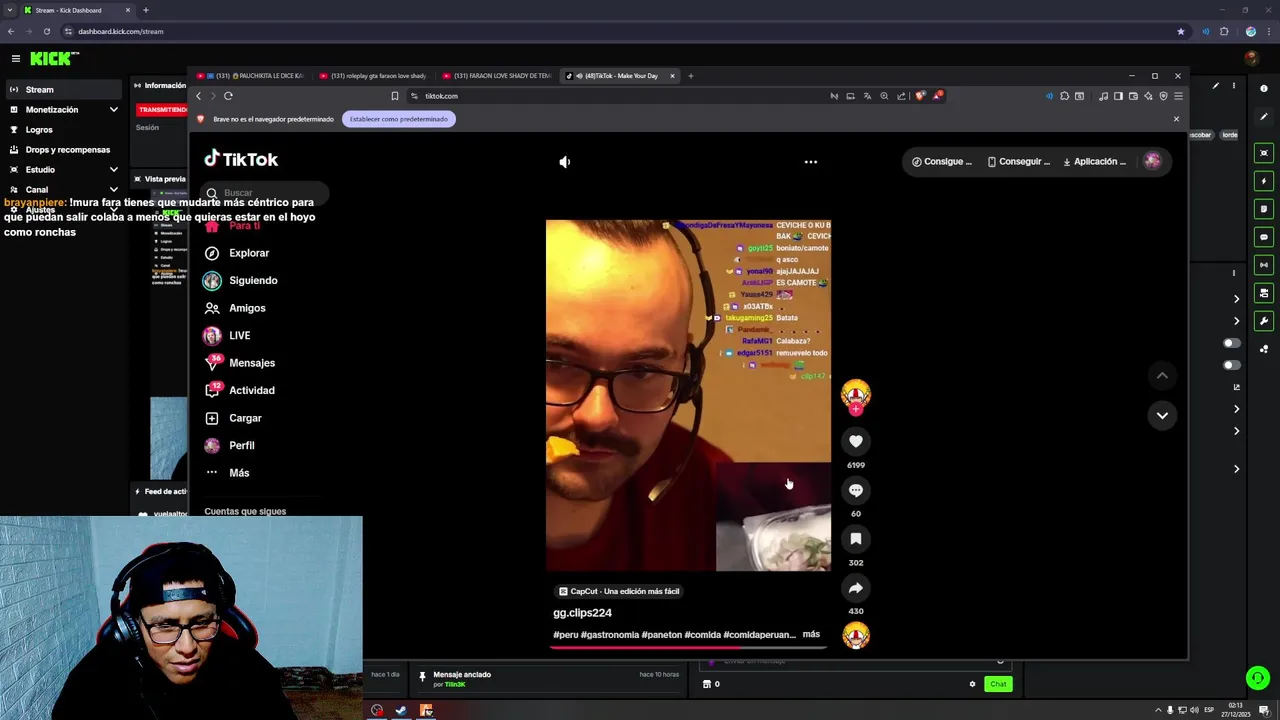This screenshot has height=720, width=1280.
Task: Like the TikTok video with heart icon
Action: point(856,441)
